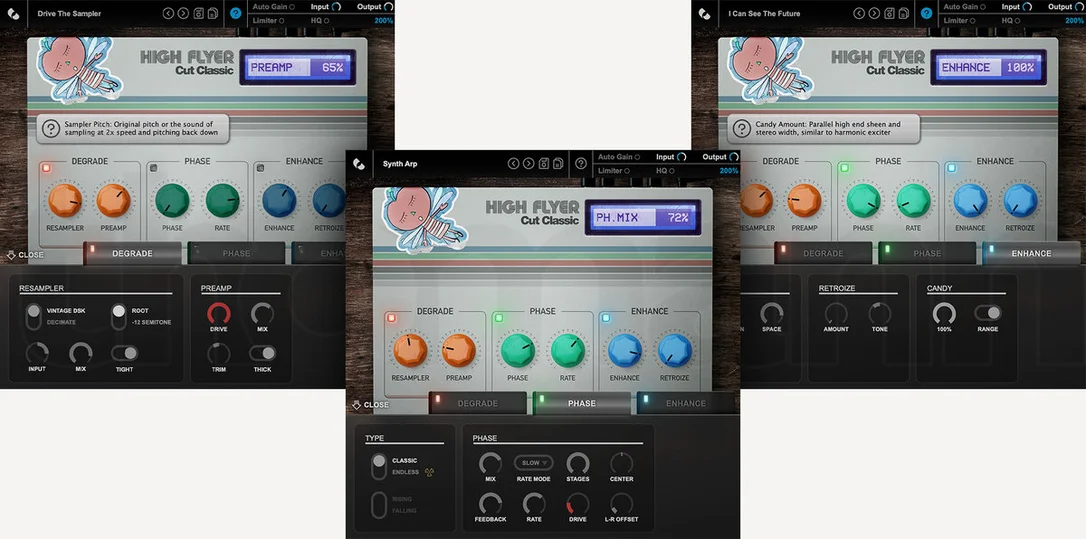Viewport: 1086px width, 539px height.
Task: Click the yellow radiation icon next to ENDLESS
Action: point(429,472)
